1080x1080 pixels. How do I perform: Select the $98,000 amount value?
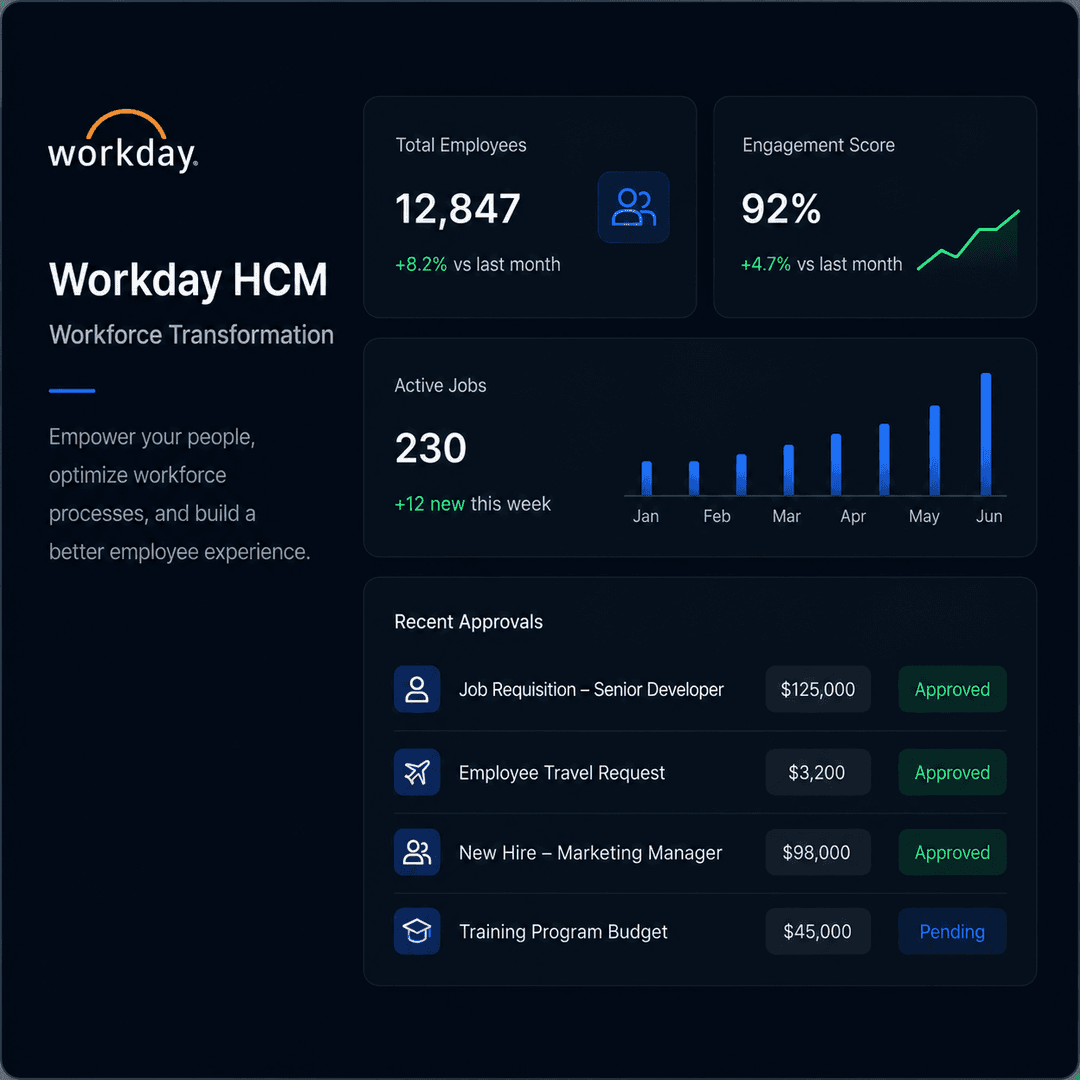click(818, 852)
